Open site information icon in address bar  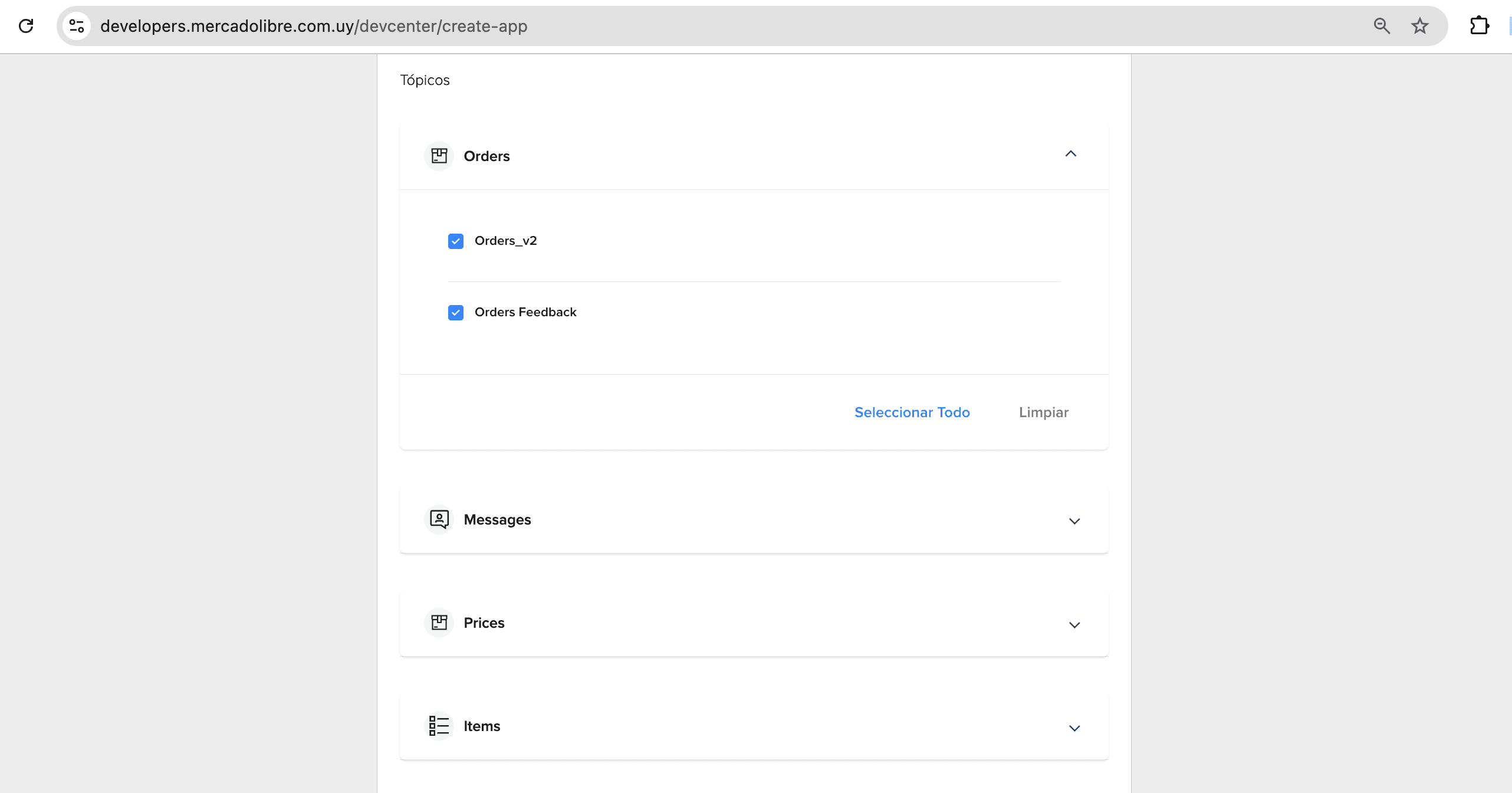tap(77, 26)
